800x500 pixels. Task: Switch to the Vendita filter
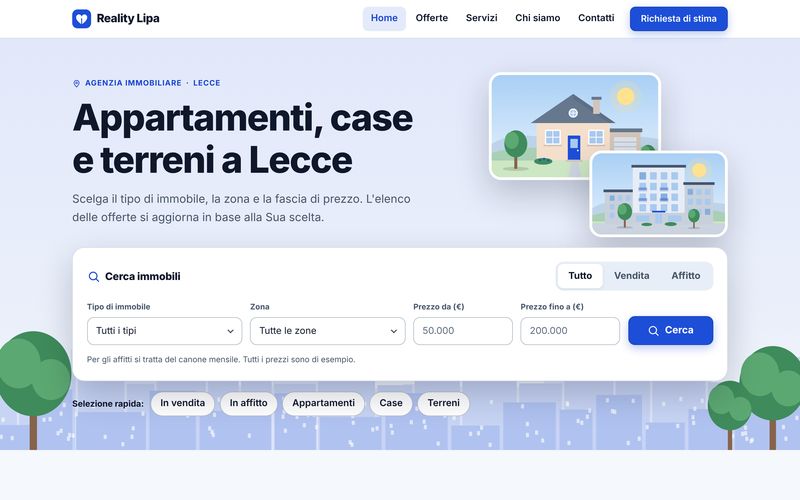[x=632, y=276]
